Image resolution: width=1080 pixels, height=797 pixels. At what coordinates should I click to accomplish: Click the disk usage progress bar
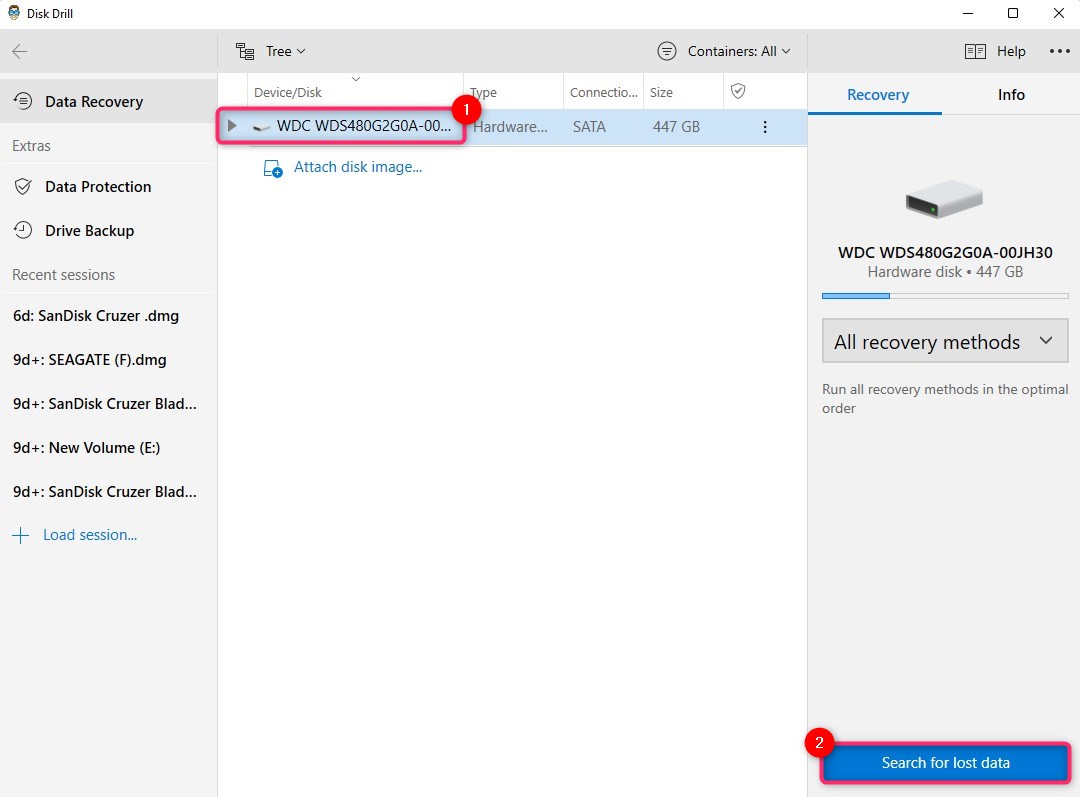(x=945, y=296)
